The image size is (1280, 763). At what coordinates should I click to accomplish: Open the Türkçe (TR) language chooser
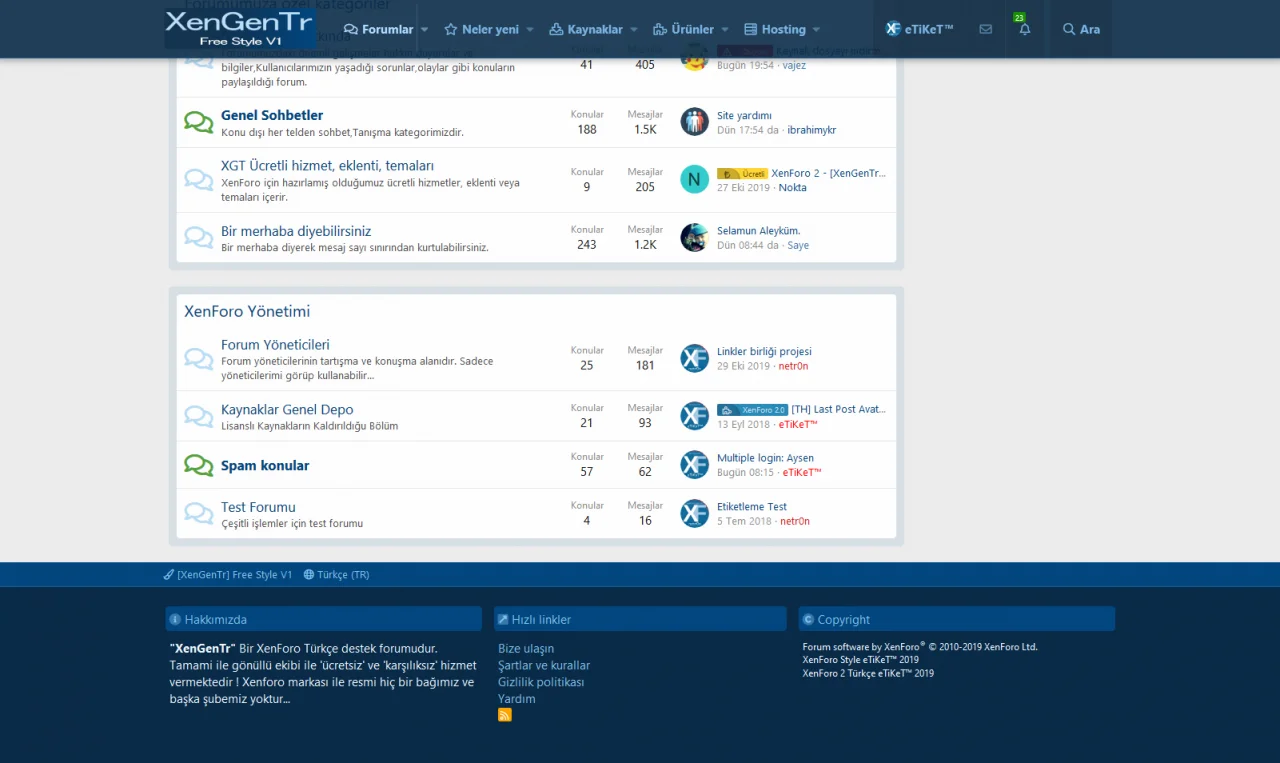[337, 575]
